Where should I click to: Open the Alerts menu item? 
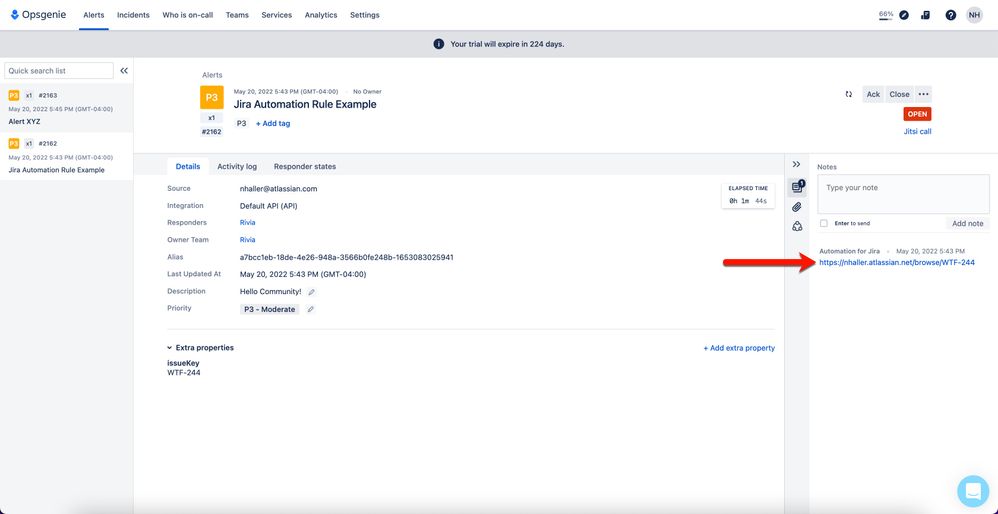(x=94, y=15)
